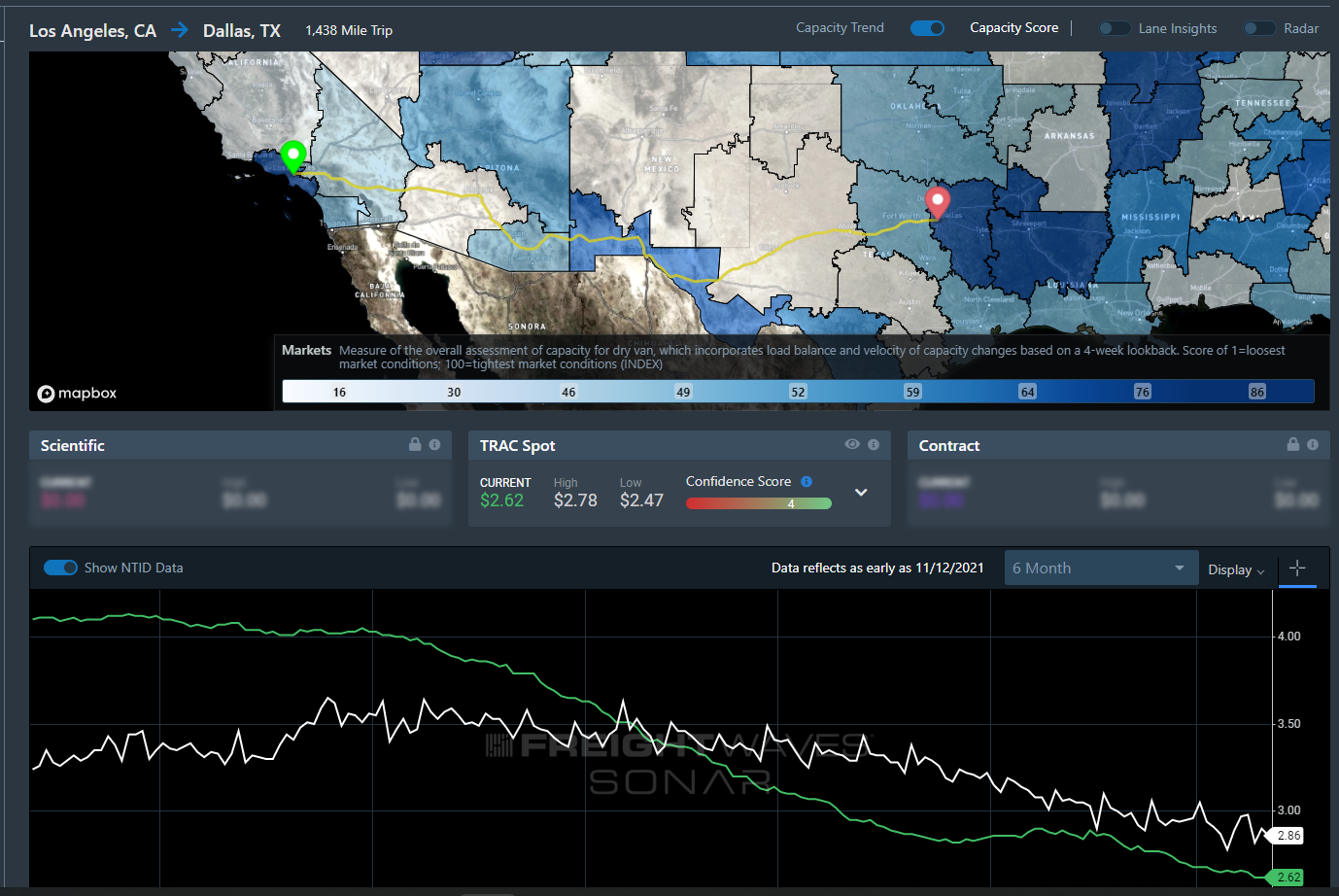Click the "52" legend value
The image size is (1339, 896).
pos(798,392)
